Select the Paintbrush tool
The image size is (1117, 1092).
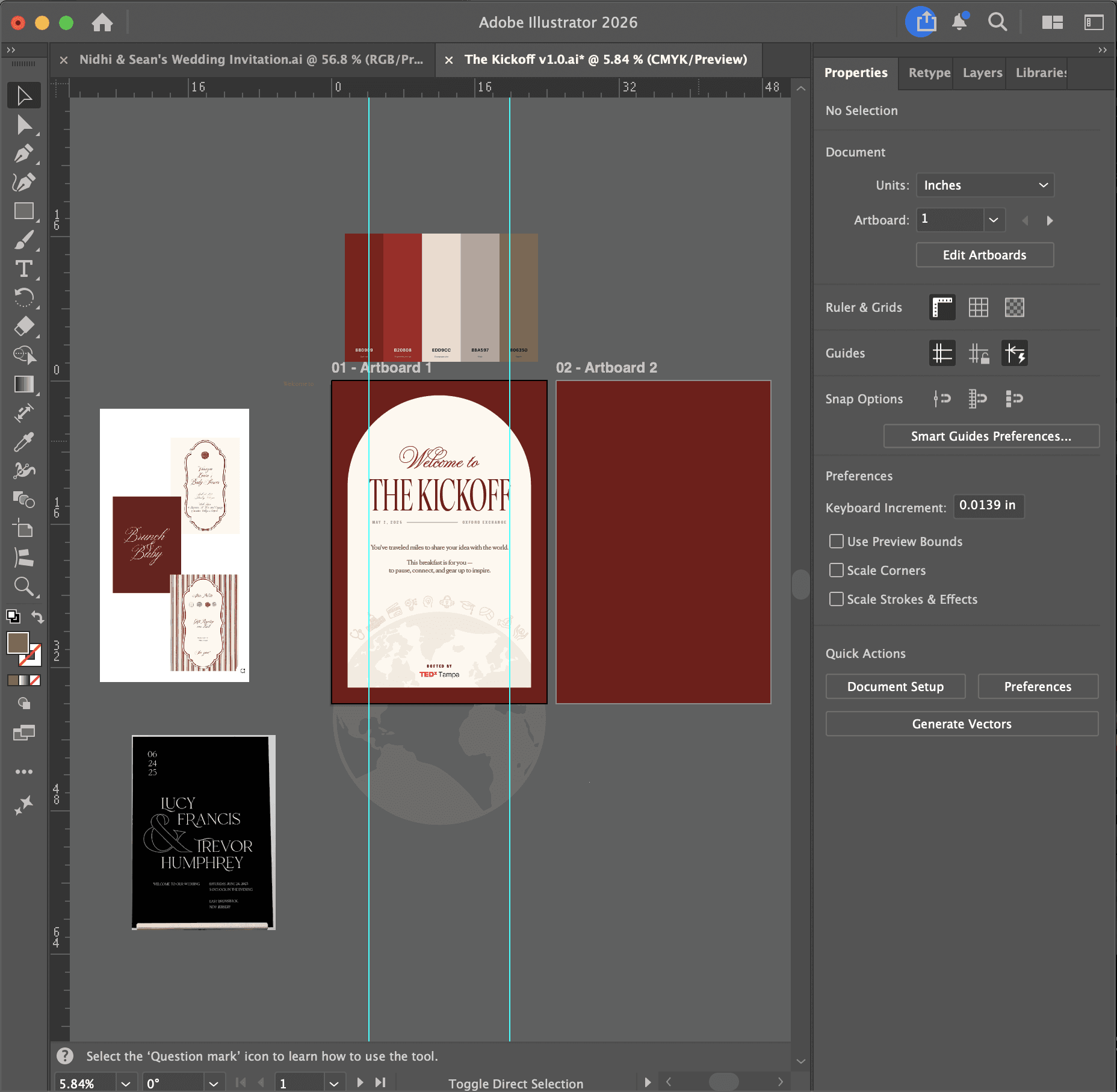(x=23, y=240)
